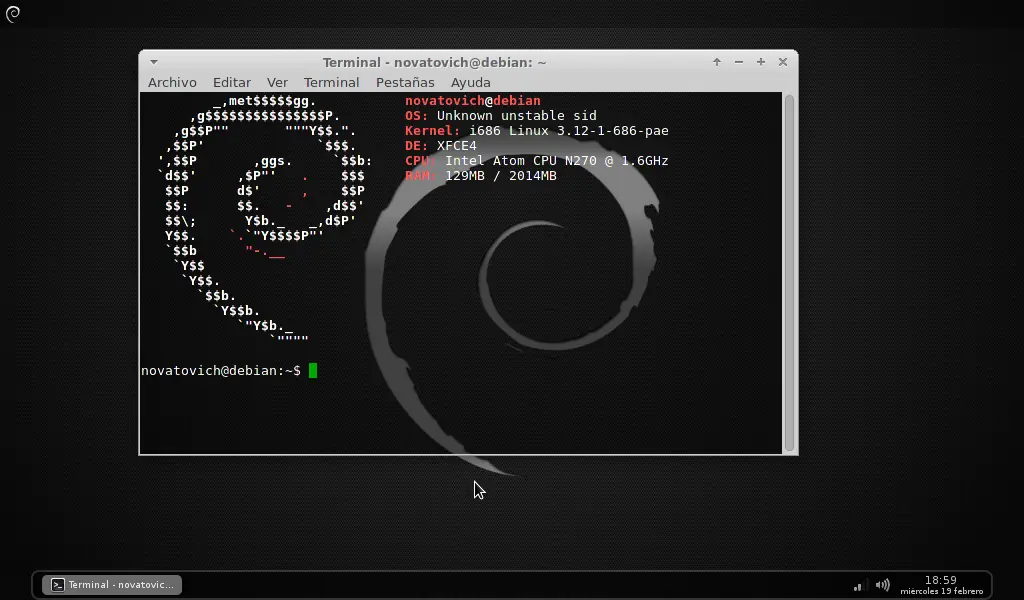Open the clock showing 18:59
Viewport: 1024px width, 600px height.
(940, 580)
